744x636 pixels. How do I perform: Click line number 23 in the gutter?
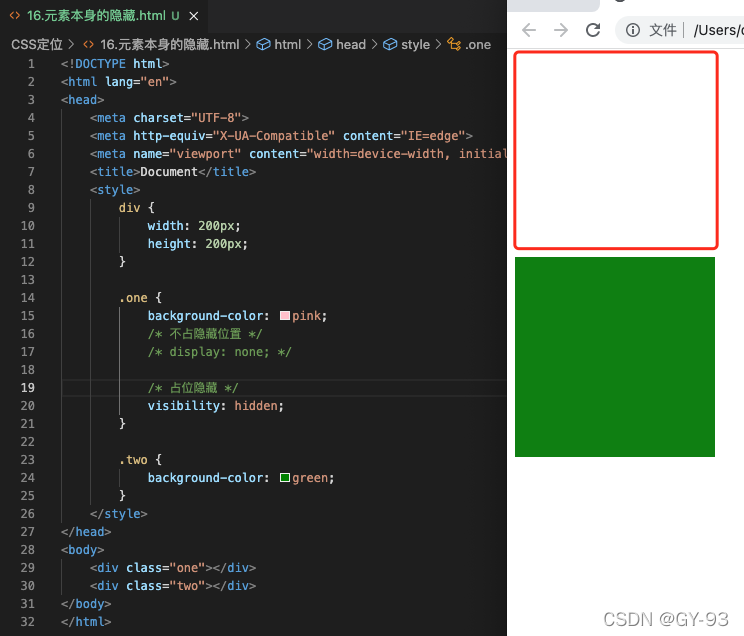coord(28,459)
